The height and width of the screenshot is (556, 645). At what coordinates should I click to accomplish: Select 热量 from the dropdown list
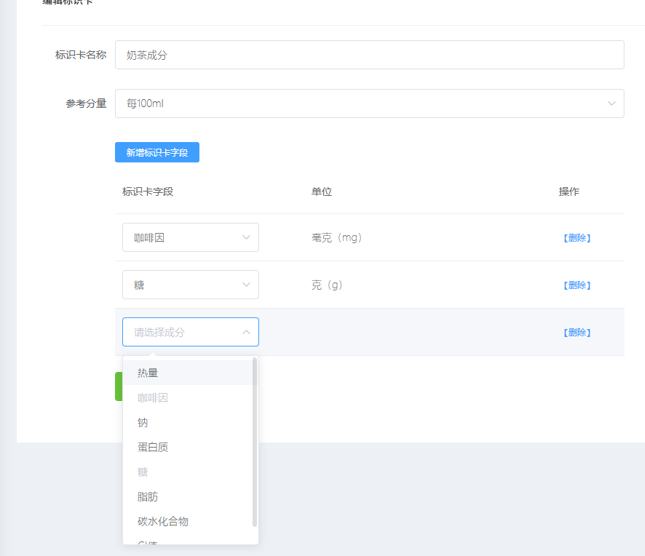click(188, 373)
